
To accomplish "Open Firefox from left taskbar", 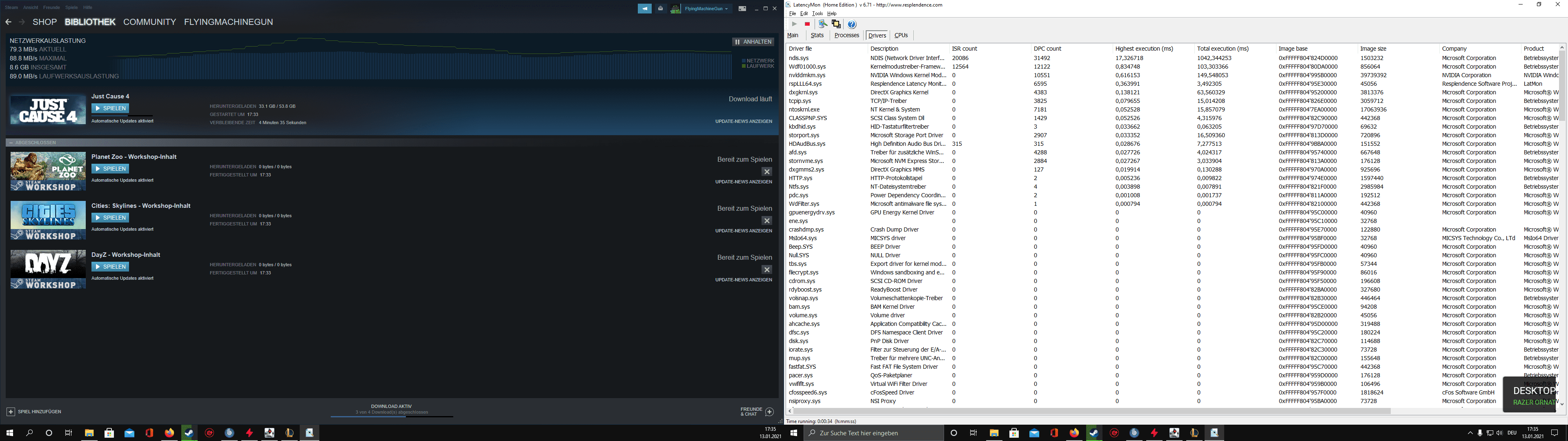I will tap(169, 433).
